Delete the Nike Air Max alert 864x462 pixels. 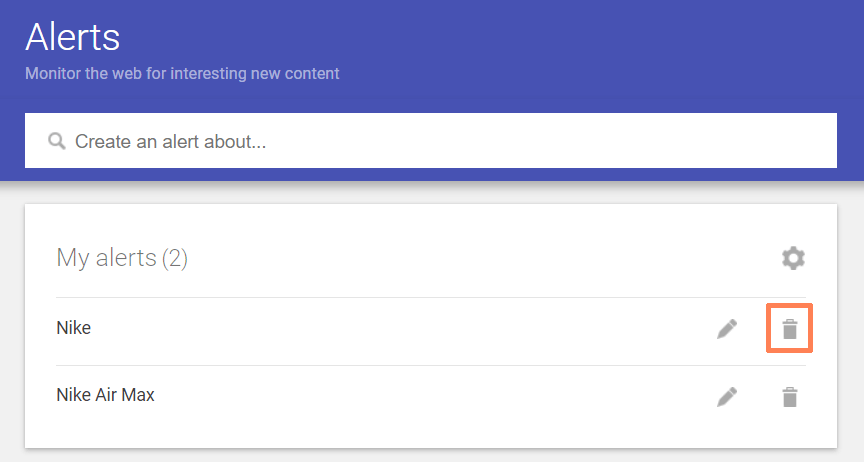point(790,396)
